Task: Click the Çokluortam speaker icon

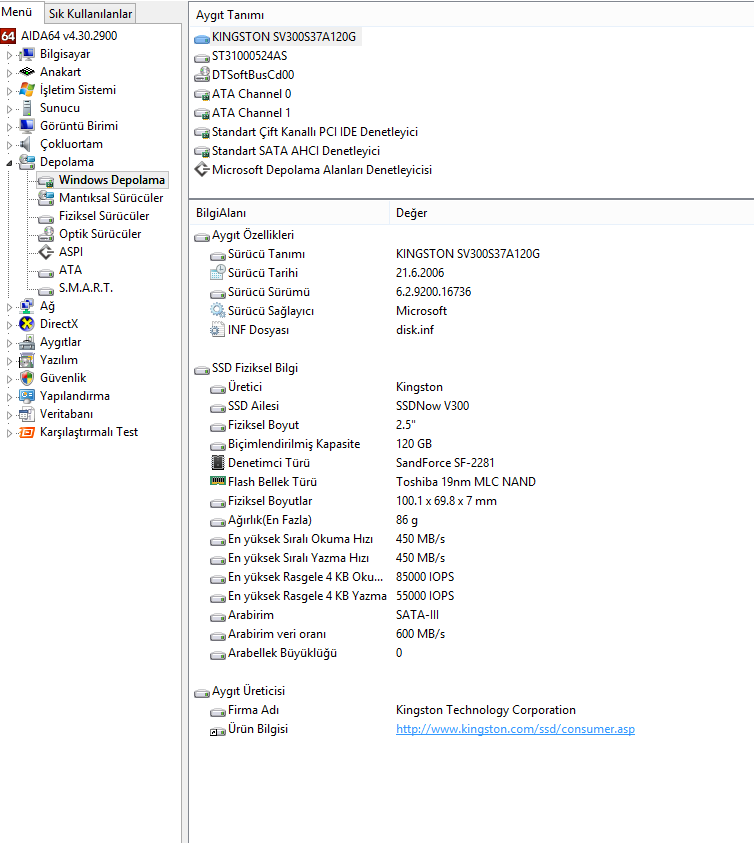Action: pyautogui.click(x=25, y=144)
